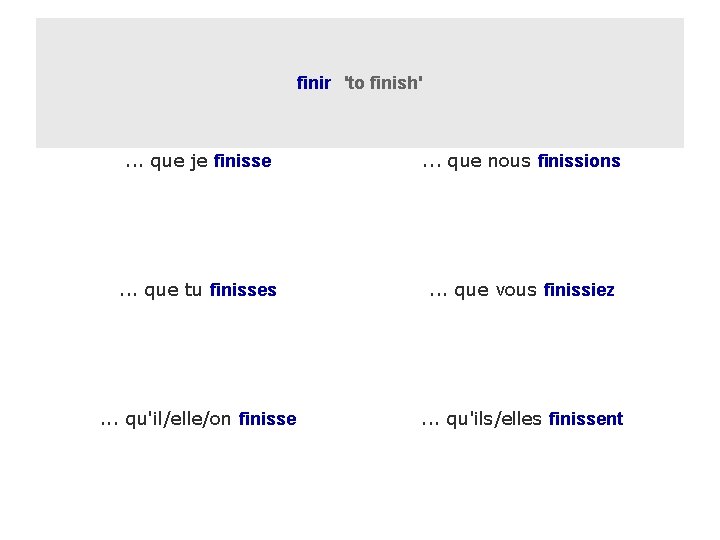Click the blue word "finir" in the header
The width and height of the screenshot is (720, 540).
[313, 83]
